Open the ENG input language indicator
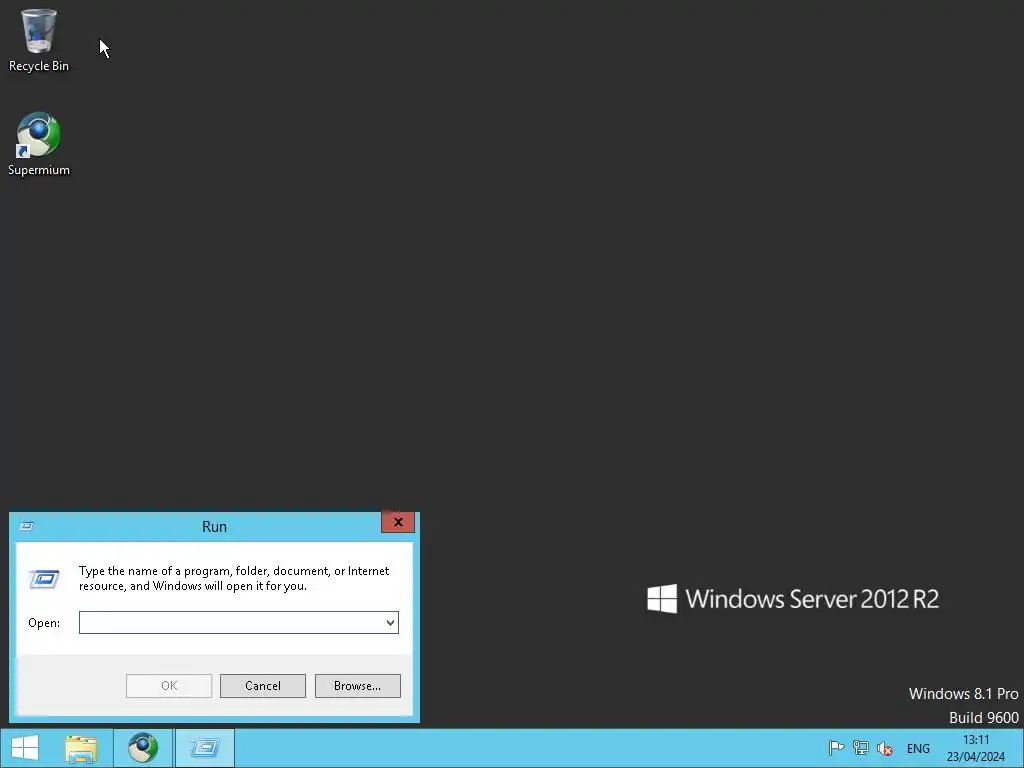The height and width of the screenshot is (768, 1024). coord(918,748)
